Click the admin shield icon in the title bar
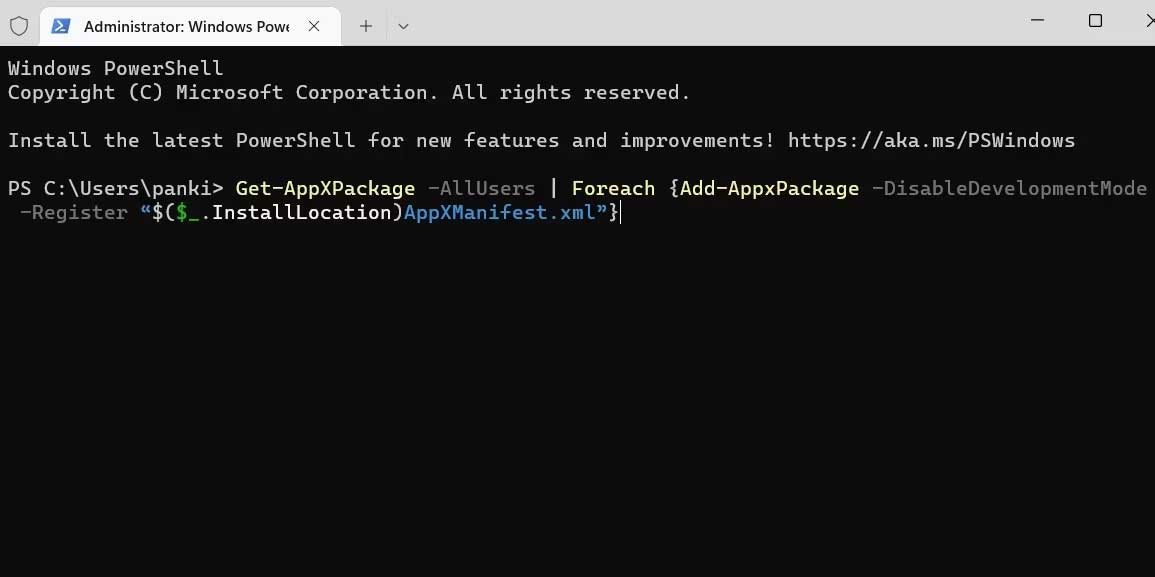Image resolution: width=1155 pixels, height=577 pixels. pyautogui.click(x=18, y=26)
